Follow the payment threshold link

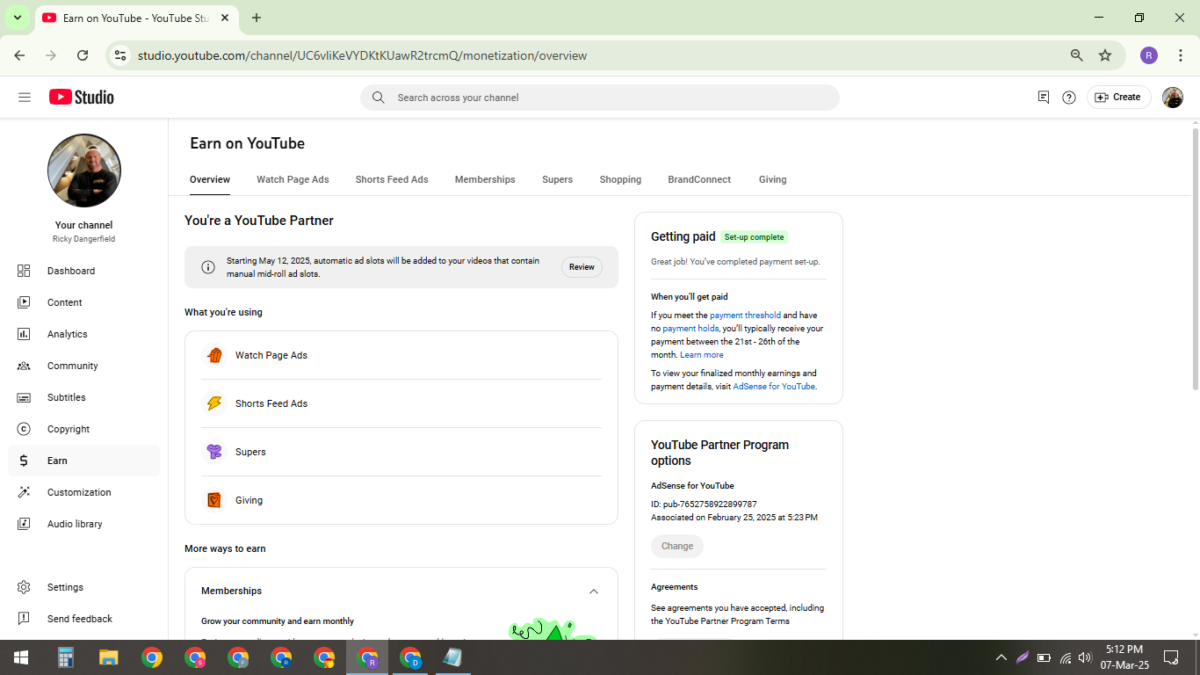745,315
